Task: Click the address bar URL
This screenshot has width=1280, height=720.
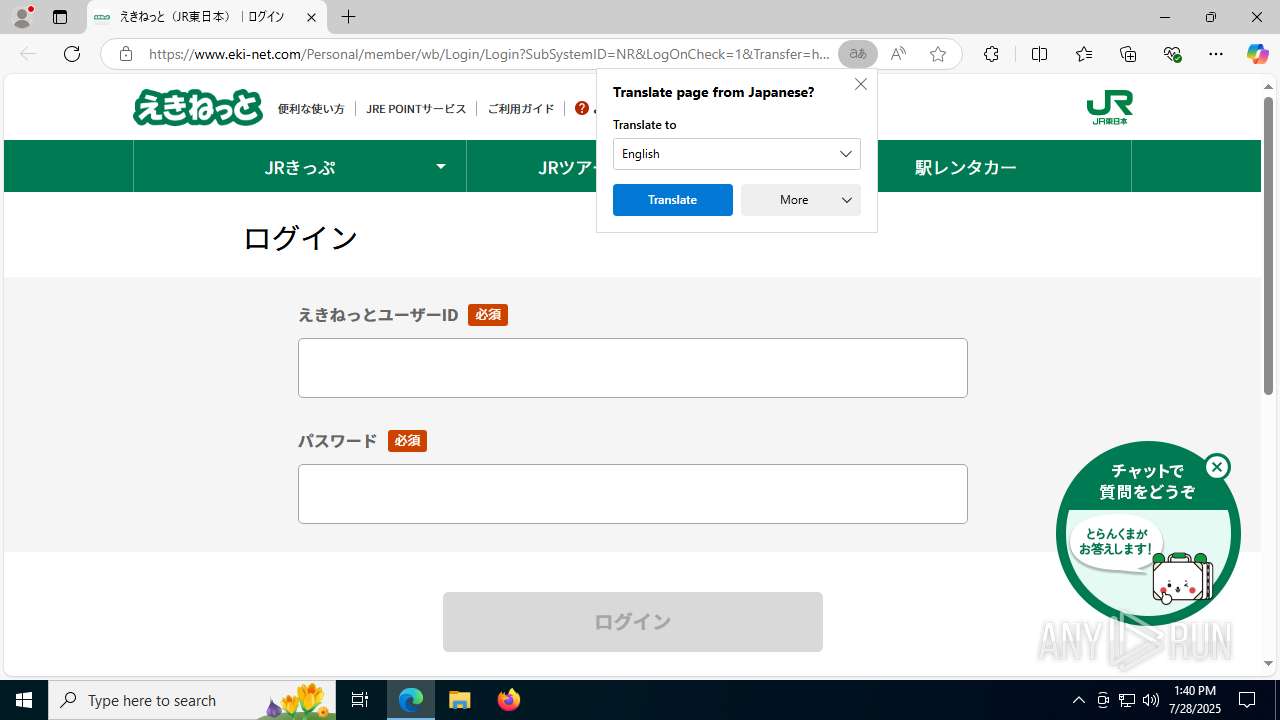Action: click(x=489, y=54)
